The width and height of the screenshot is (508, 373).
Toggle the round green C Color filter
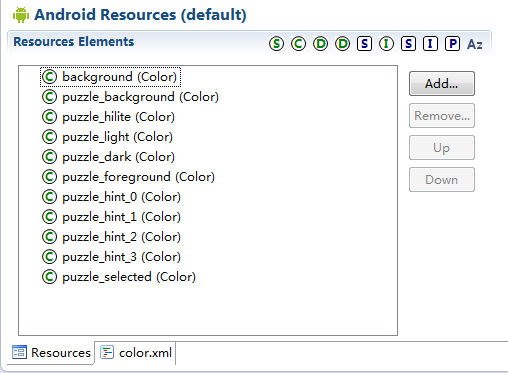click(x=298, y=44)
